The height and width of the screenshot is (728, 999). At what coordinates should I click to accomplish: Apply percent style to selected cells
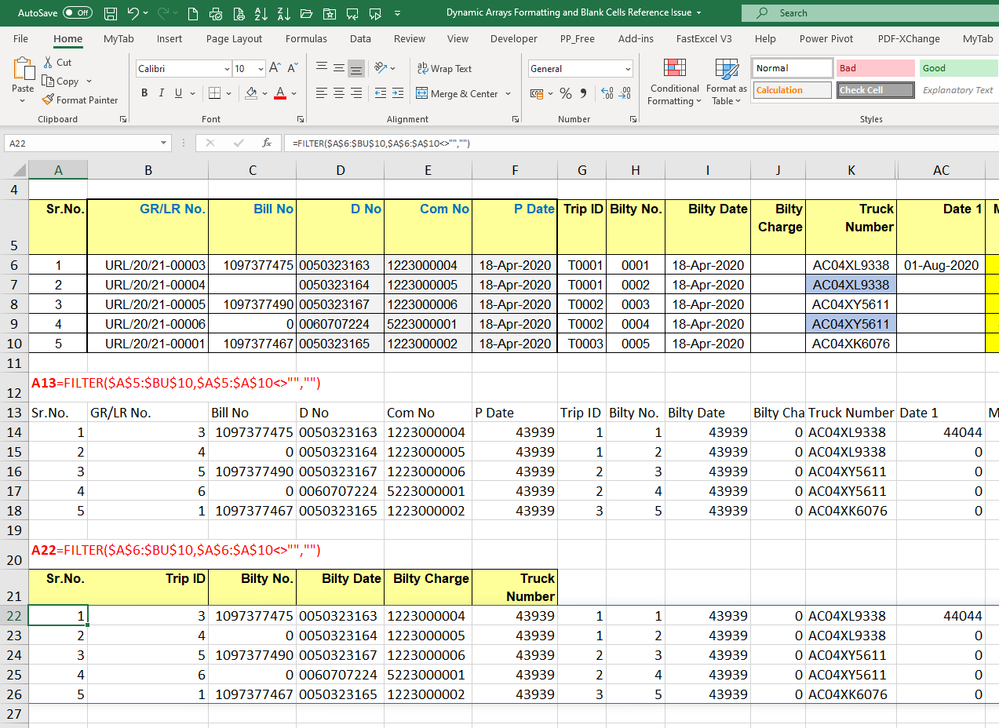tap(566, 94)
